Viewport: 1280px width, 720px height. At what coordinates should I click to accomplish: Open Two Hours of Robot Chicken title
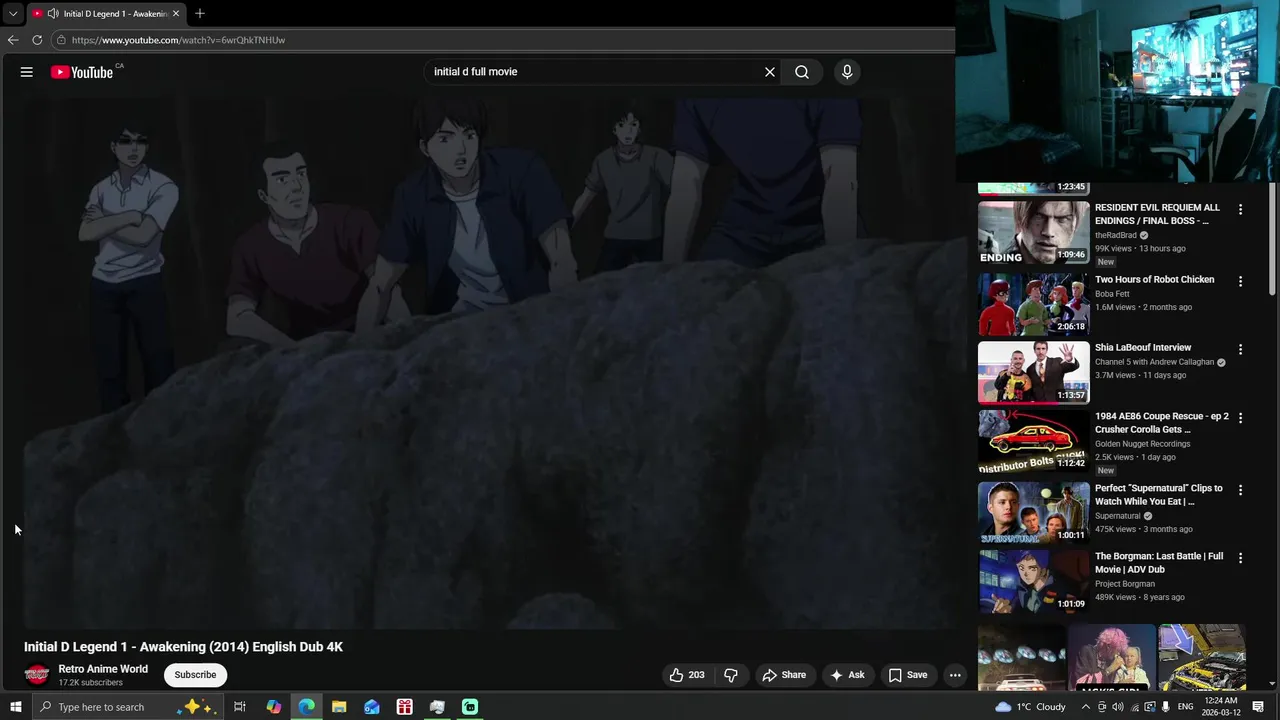(x=1155, y=280)
